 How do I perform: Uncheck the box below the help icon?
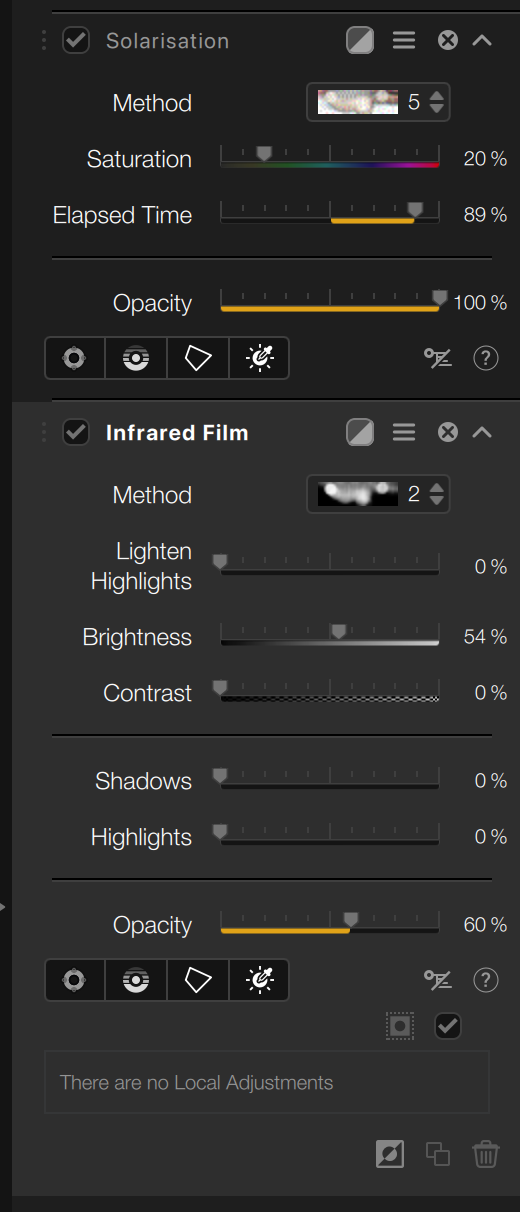(448, 1026)
